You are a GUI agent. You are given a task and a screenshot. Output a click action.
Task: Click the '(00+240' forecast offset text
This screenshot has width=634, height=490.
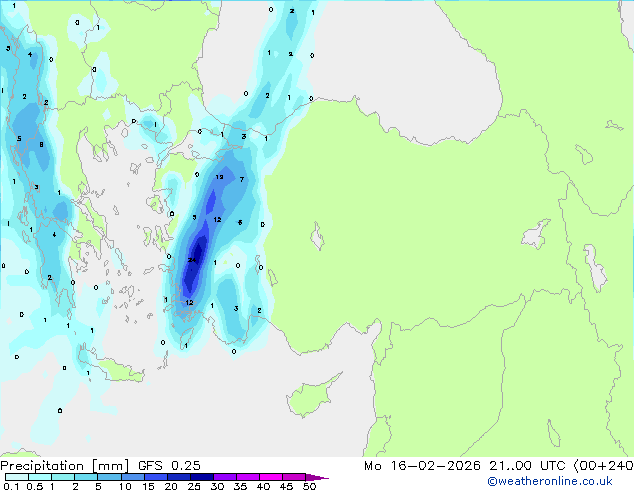(603, 466)
